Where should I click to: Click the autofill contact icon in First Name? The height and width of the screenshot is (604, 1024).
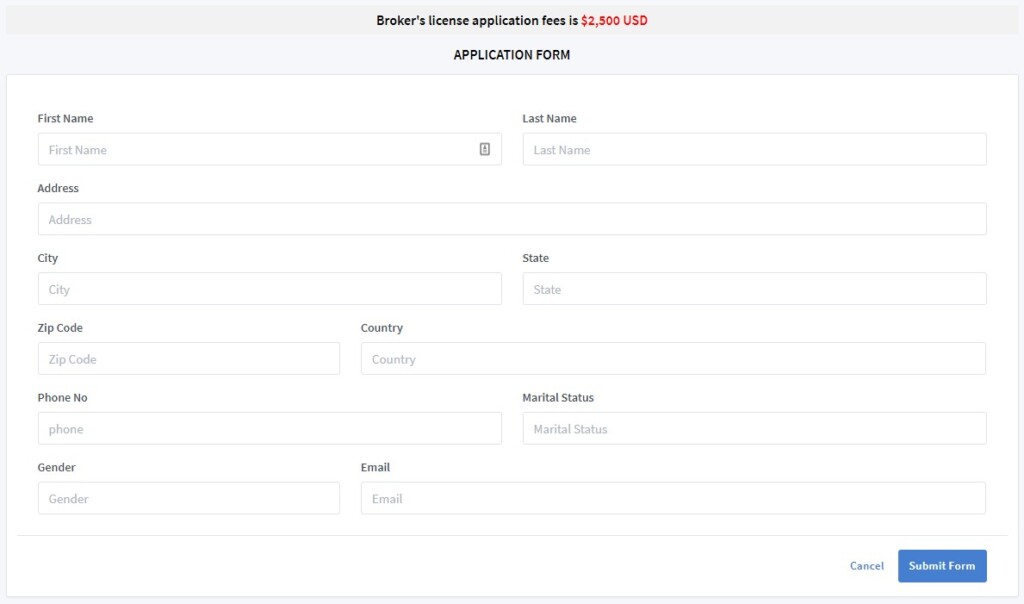tap(485, 150)
